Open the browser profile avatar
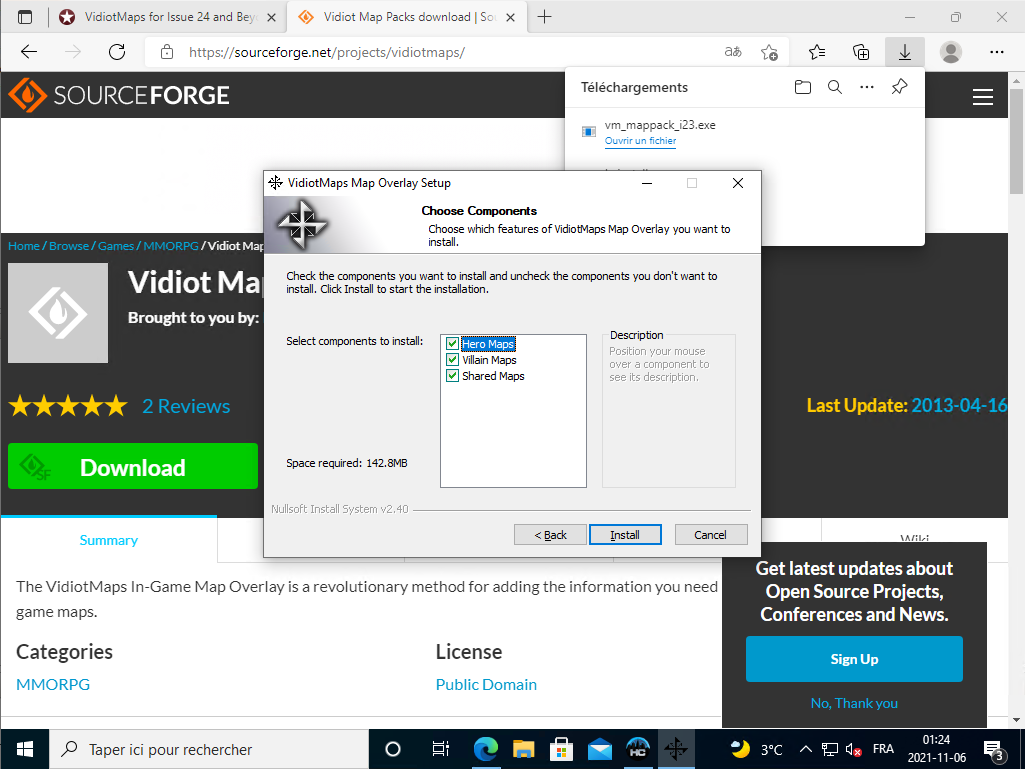1025x769 pixels. point(950,52)
